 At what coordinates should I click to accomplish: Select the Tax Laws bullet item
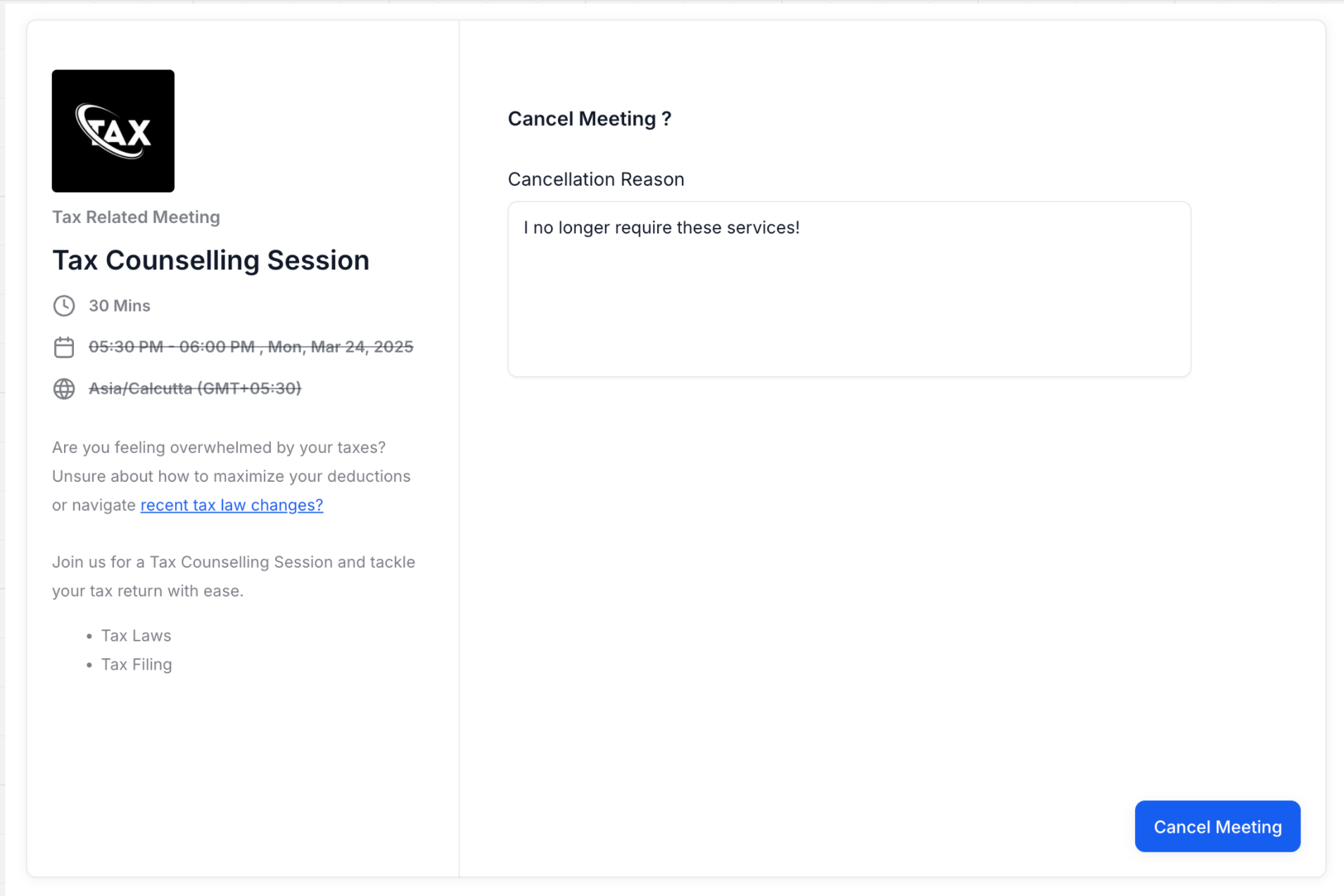[137, 636]
